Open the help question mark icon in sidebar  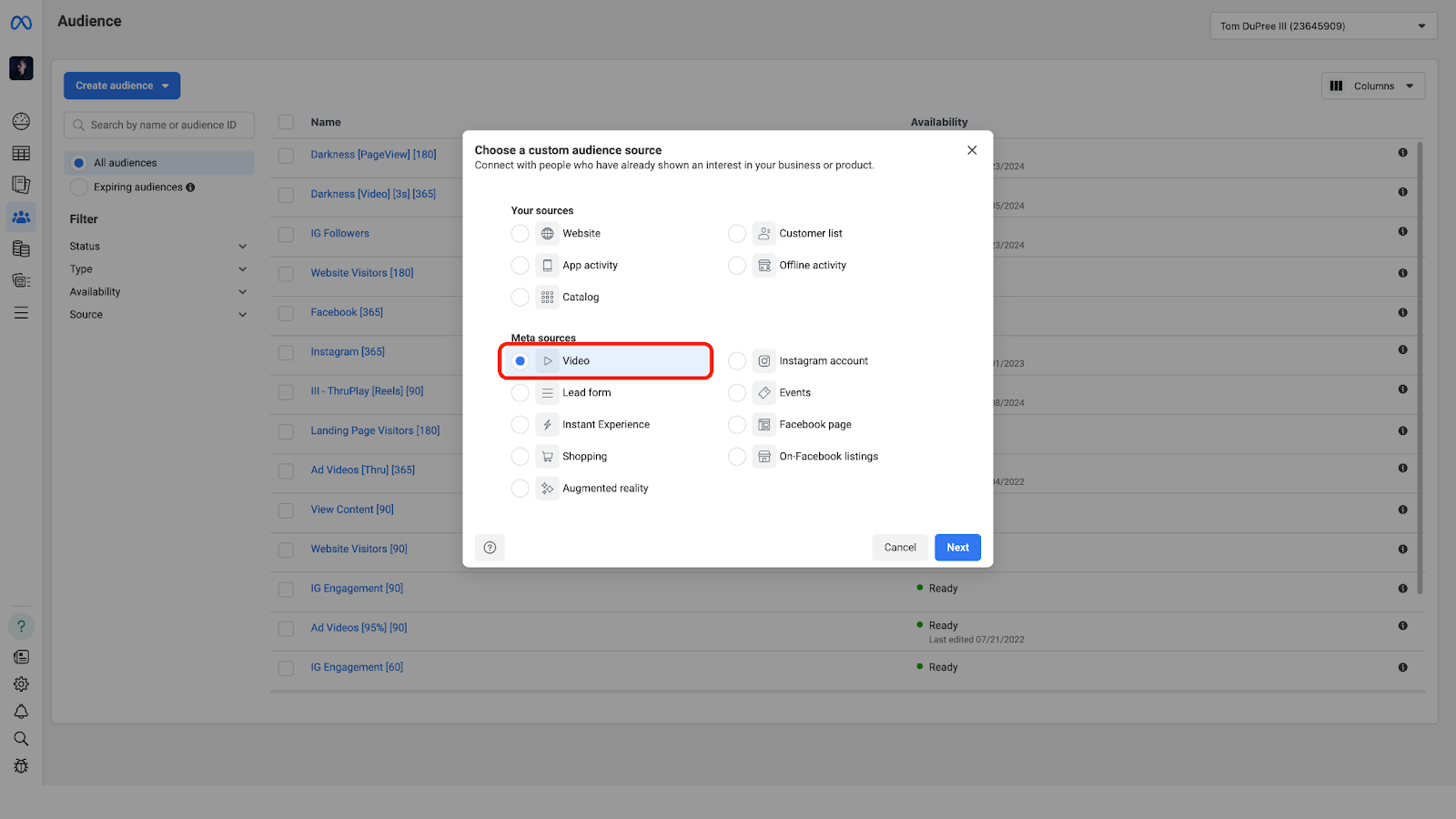point(21,626)
